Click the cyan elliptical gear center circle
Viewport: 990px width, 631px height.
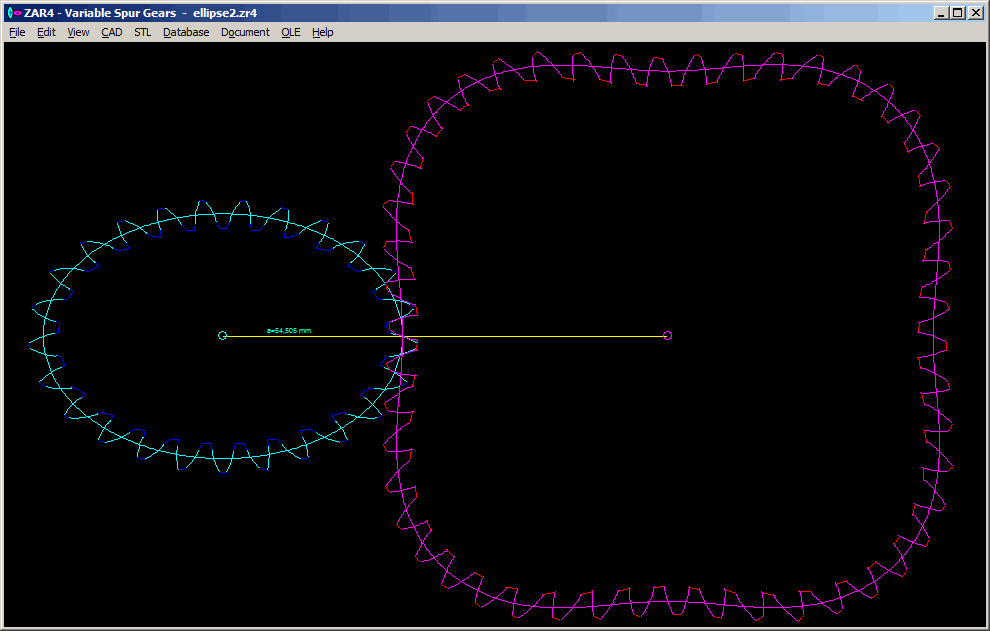coord(222,336)
